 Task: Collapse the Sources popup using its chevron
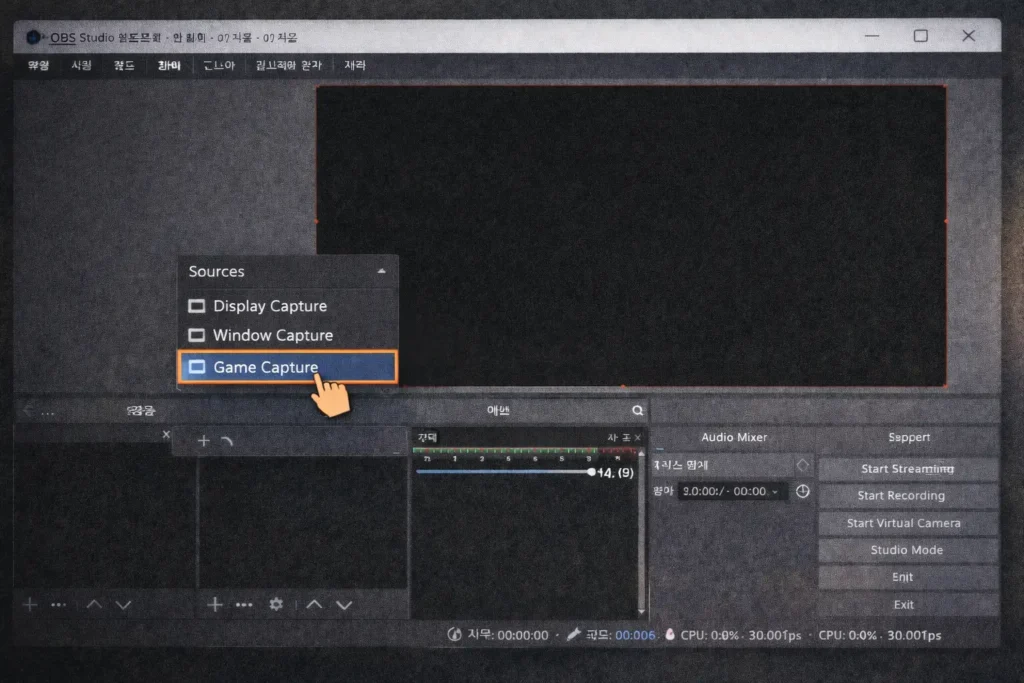pos(382,271)
